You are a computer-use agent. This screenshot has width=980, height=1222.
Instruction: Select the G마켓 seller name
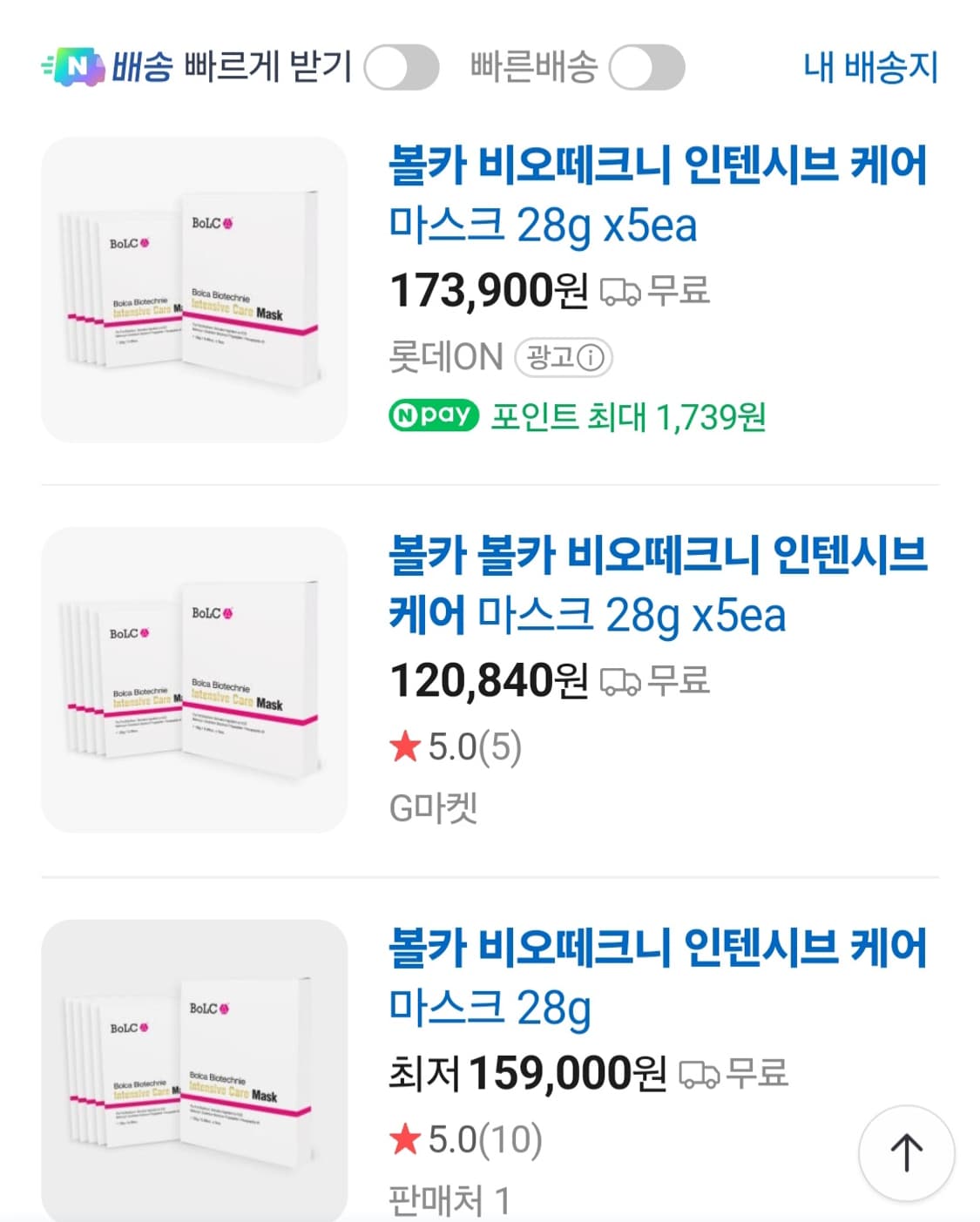433,808
